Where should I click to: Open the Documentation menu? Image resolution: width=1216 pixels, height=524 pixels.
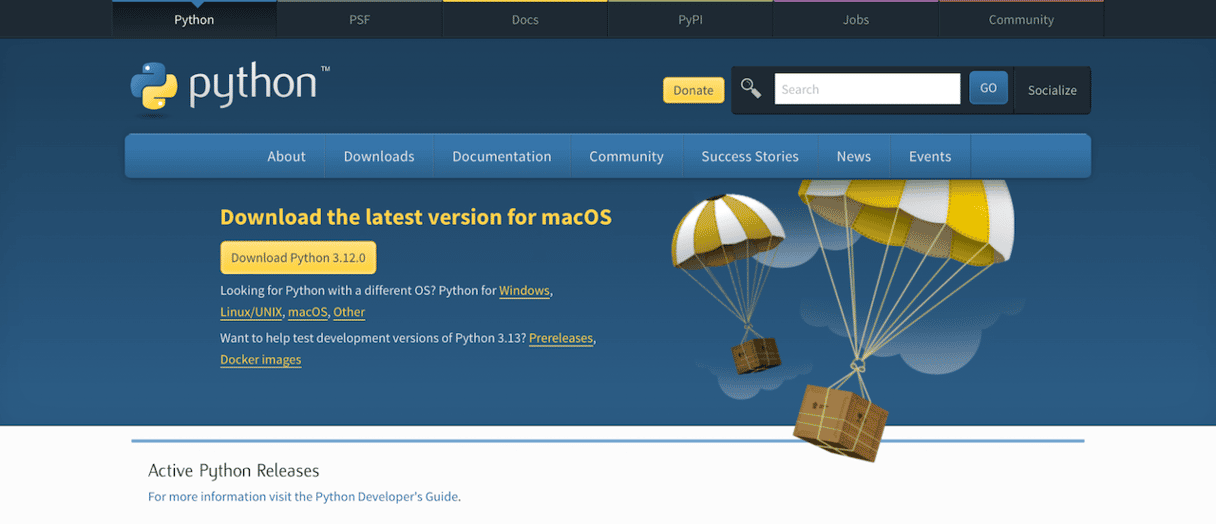click(x=501, y=157)
